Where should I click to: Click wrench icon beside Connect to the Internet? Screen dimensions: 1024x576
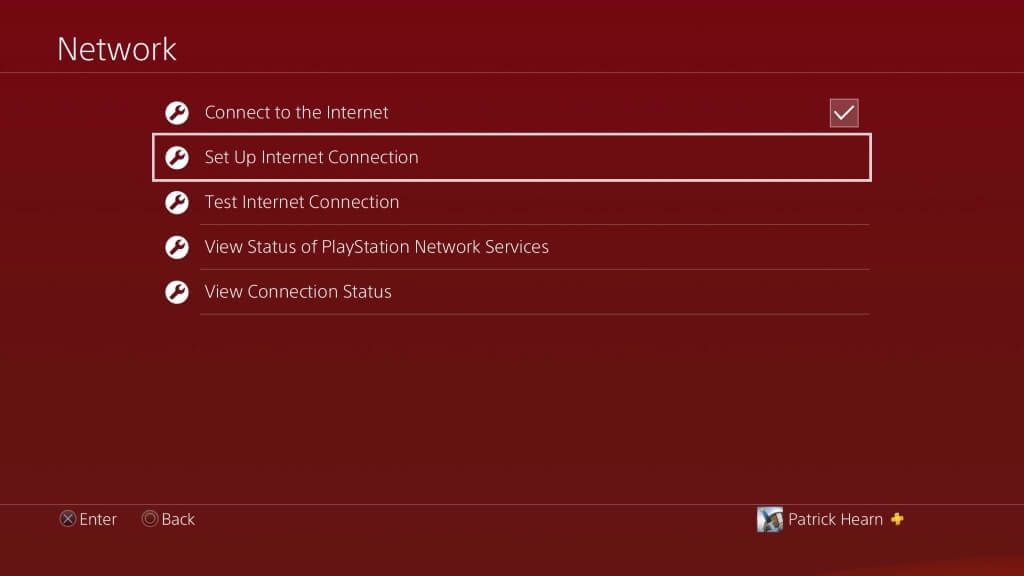click(x=177, y=113)
